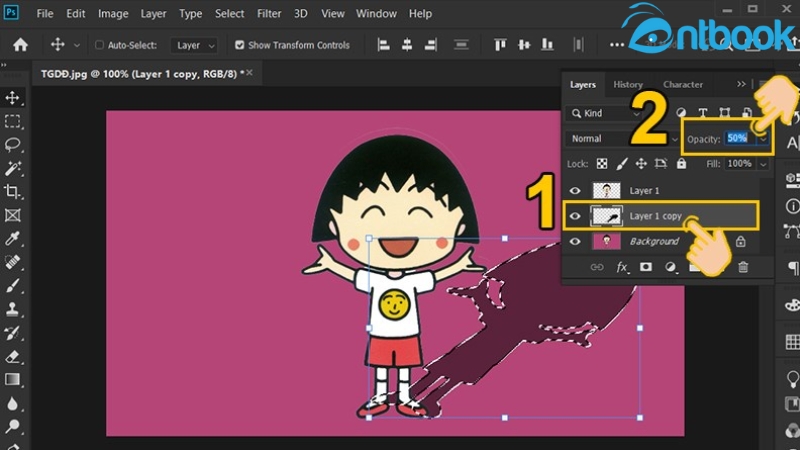
Task: Select the Eraser tool
Action: [x=12, y=356]
